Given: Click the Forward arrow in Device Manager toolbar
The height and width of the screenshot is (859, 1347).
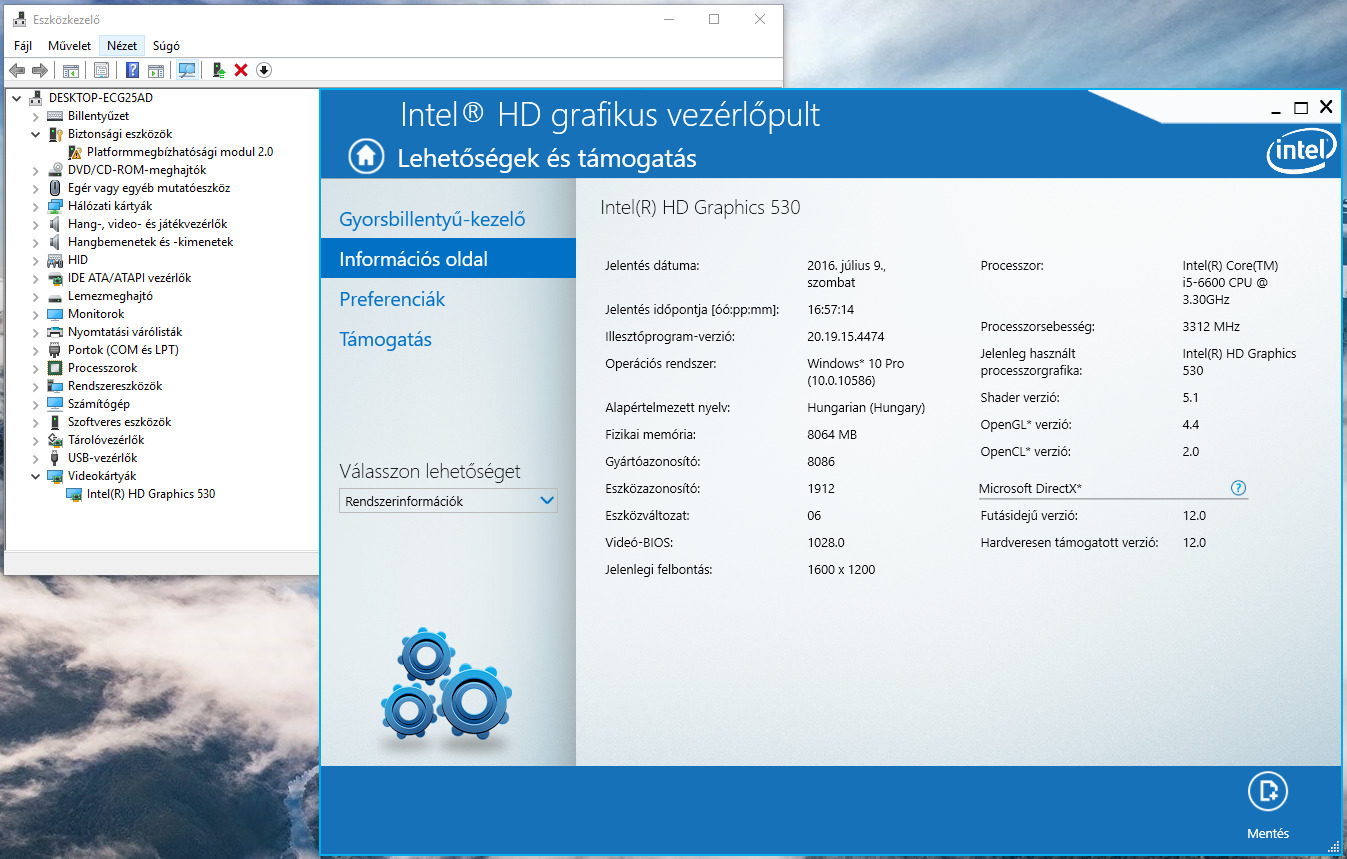Looking at the screenshot, I should pyautogui.click(x=40, y=70).
